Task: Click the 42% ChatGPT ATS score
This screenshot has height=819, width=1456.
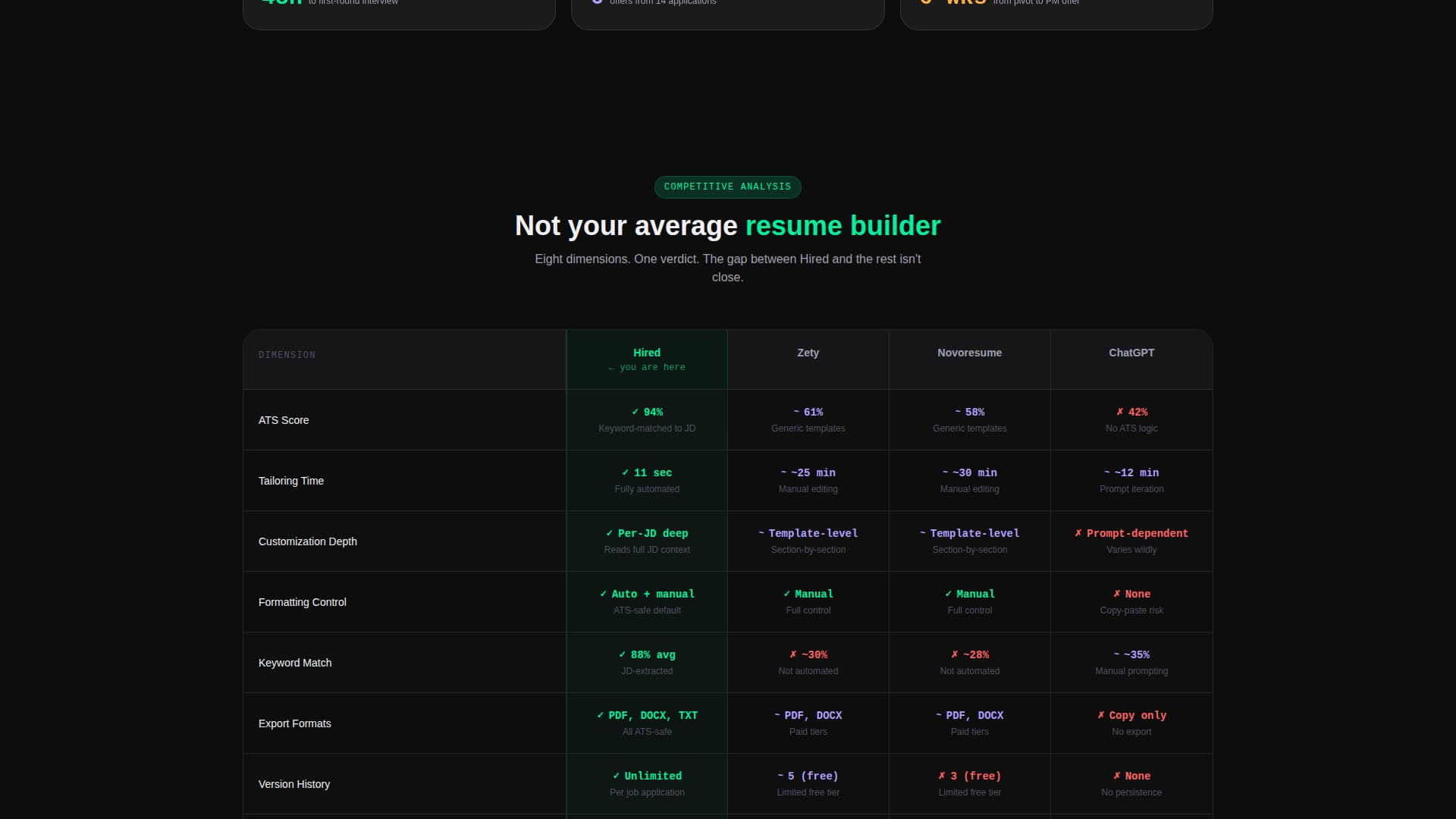Action: point(1131,412)
